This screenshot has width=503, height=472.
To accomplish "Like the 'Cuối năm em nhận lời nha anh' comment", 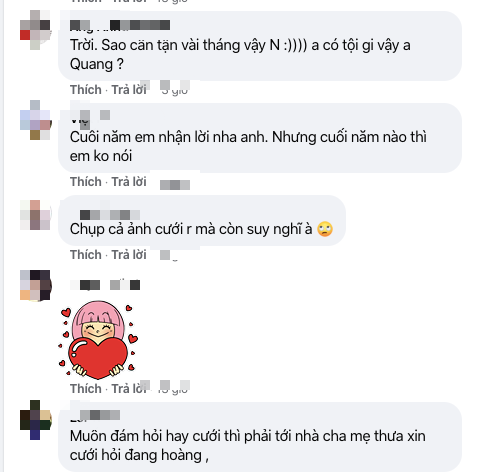I will [x=86, y=182].
